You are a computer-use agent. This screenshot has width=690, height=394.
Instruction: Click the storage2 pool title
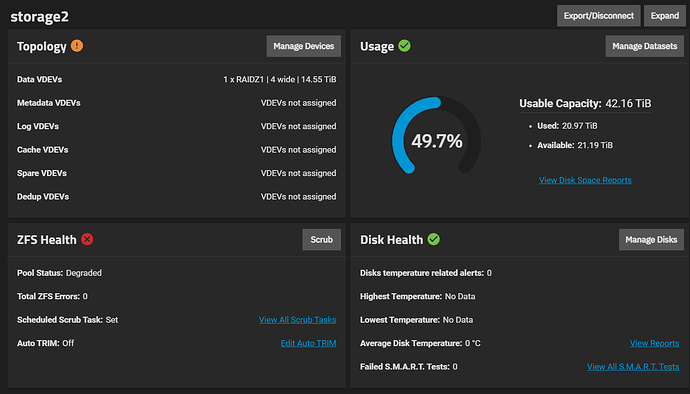point(40,17)
